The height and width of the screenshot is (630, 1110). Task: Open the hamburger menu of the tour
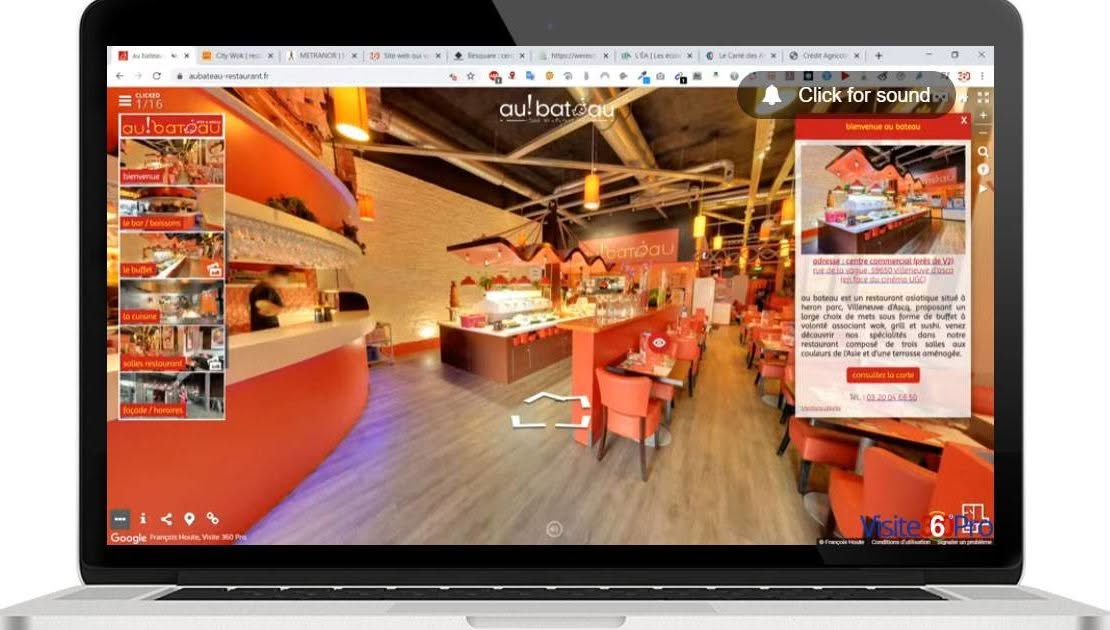click(125, 101)
